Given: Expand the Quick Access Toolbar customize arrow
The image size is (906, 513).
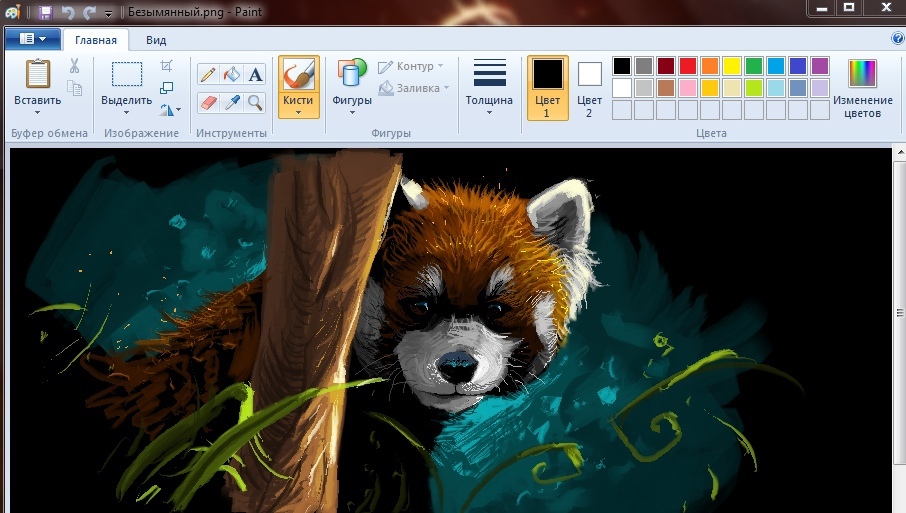Looking at the screenshot, I should click(108, 13).
